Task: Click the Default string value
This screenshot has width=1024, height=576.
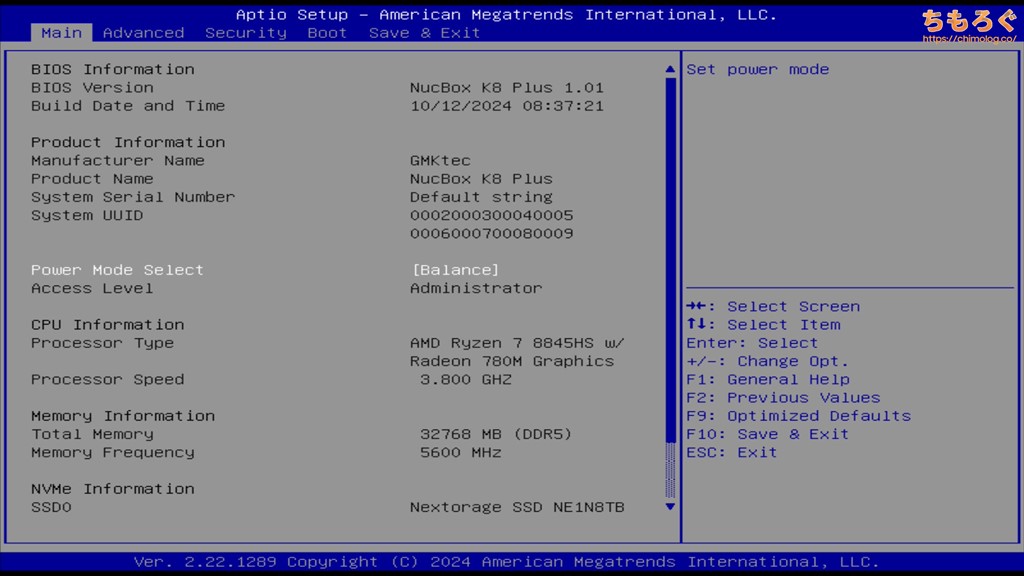Action: [x=481, y=197]
